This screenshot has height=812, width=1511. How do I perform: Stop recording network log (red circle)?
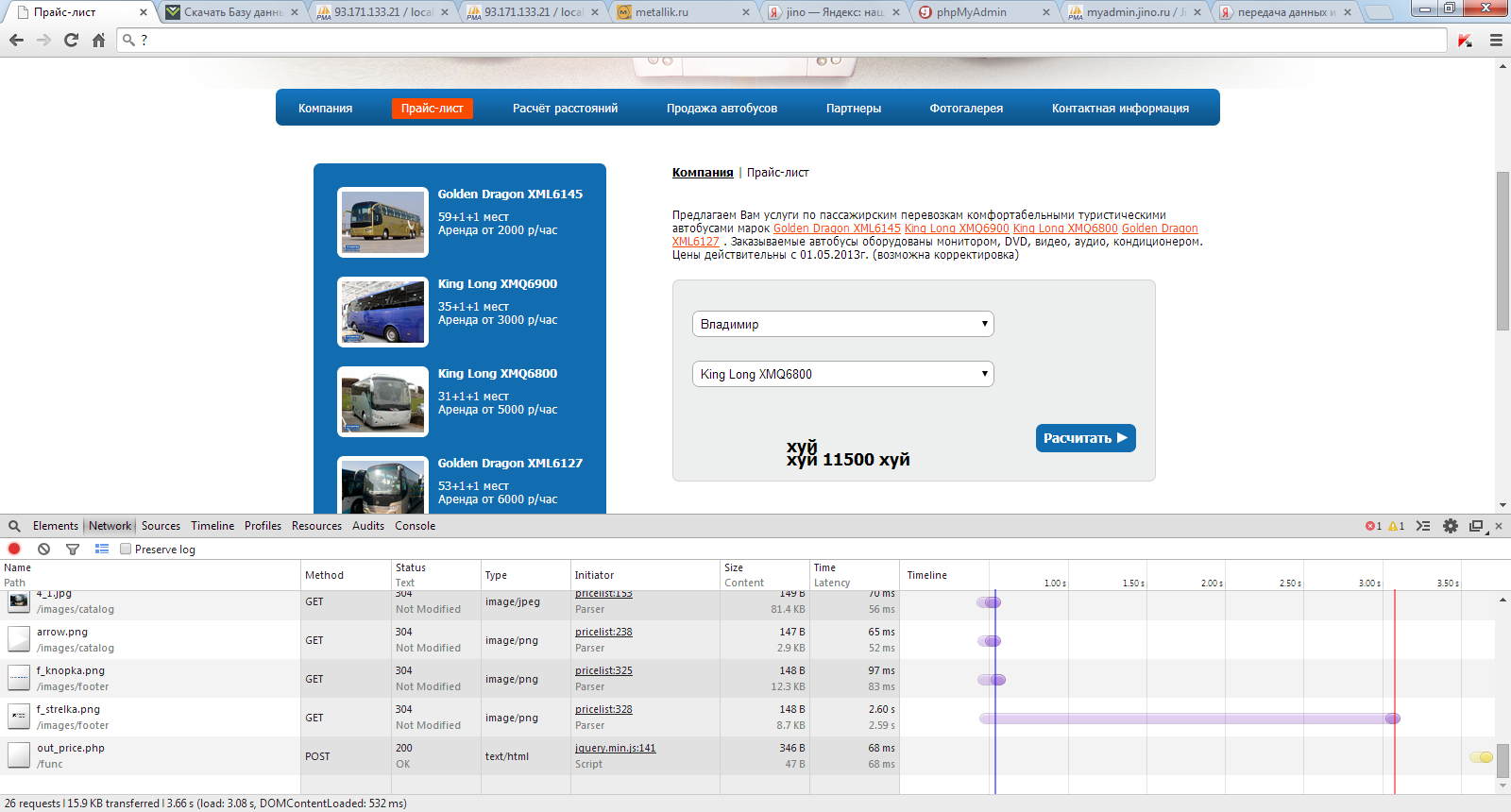14,549
